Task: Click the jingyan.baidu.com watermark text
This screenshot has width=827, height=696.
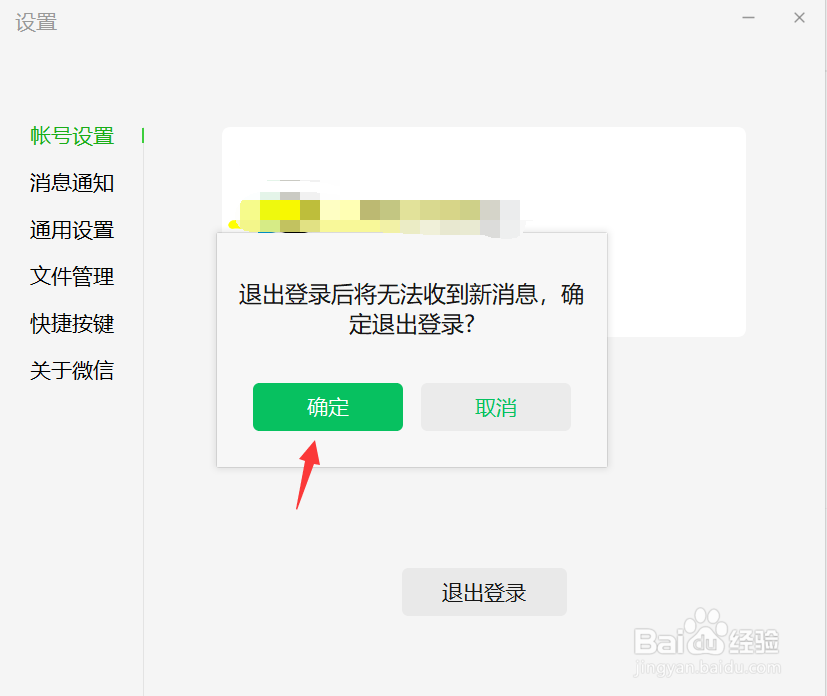Action: (x=707, y=668)
